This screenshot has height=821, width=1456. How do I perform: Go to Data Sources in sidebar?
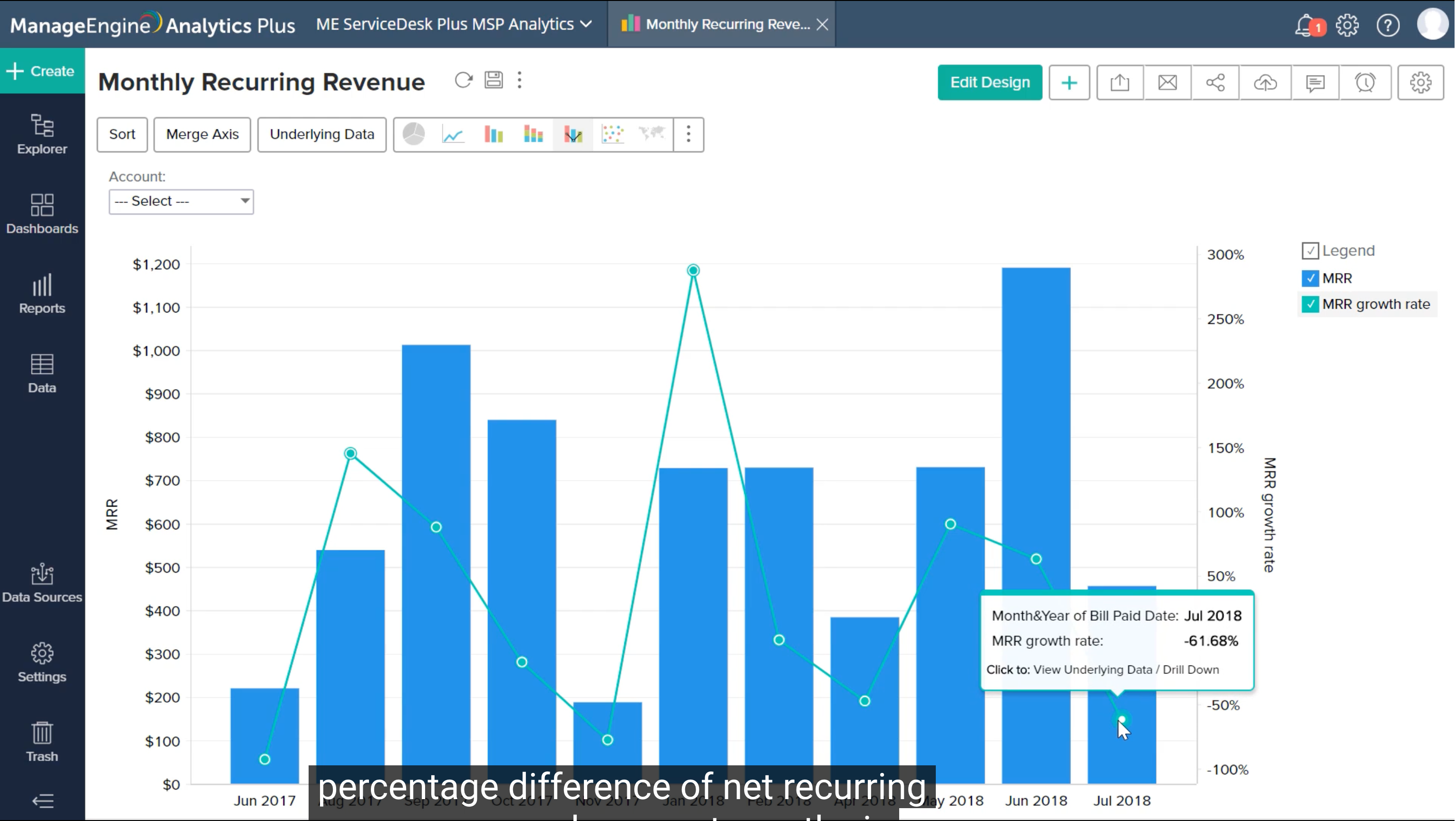(42, 583)
